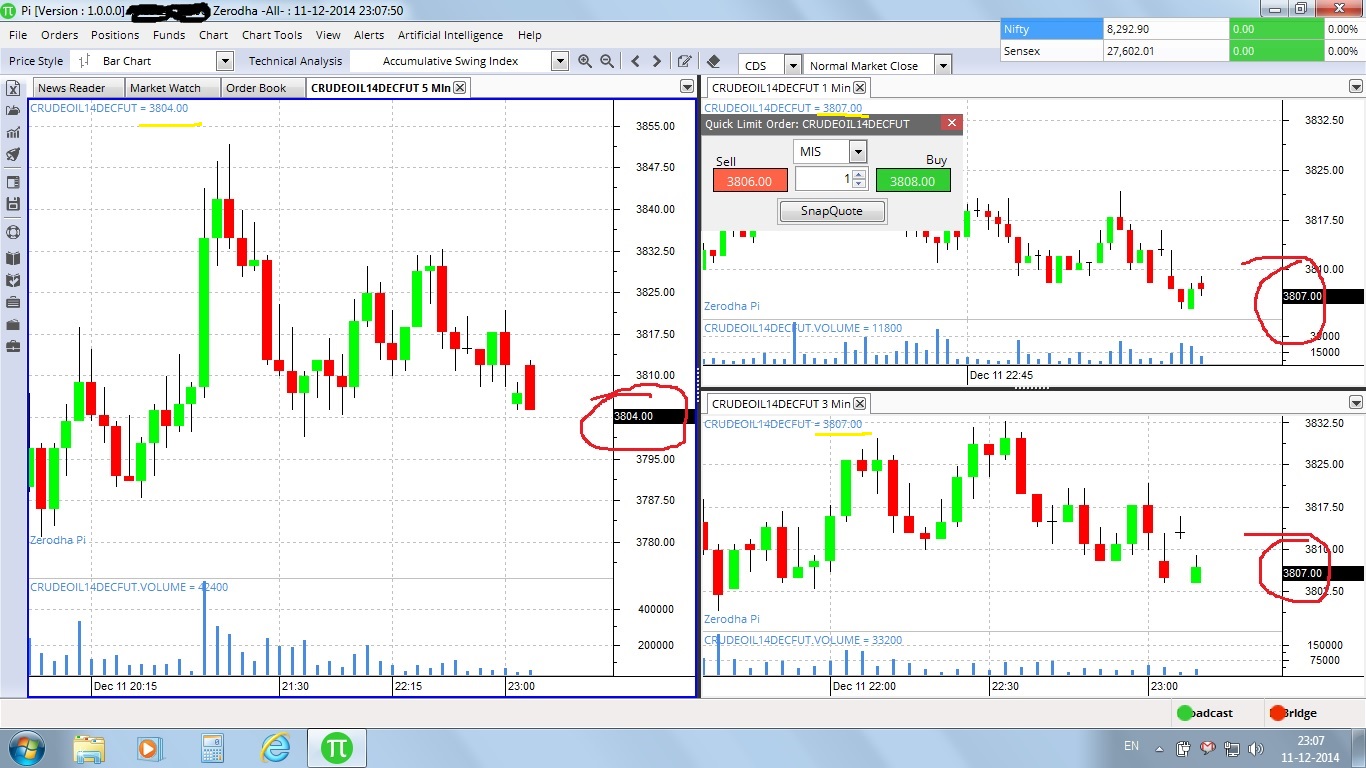1366x768 pixels.
Task: Show hidden tray icons arrow
Action: click(x=1159, y=747)
